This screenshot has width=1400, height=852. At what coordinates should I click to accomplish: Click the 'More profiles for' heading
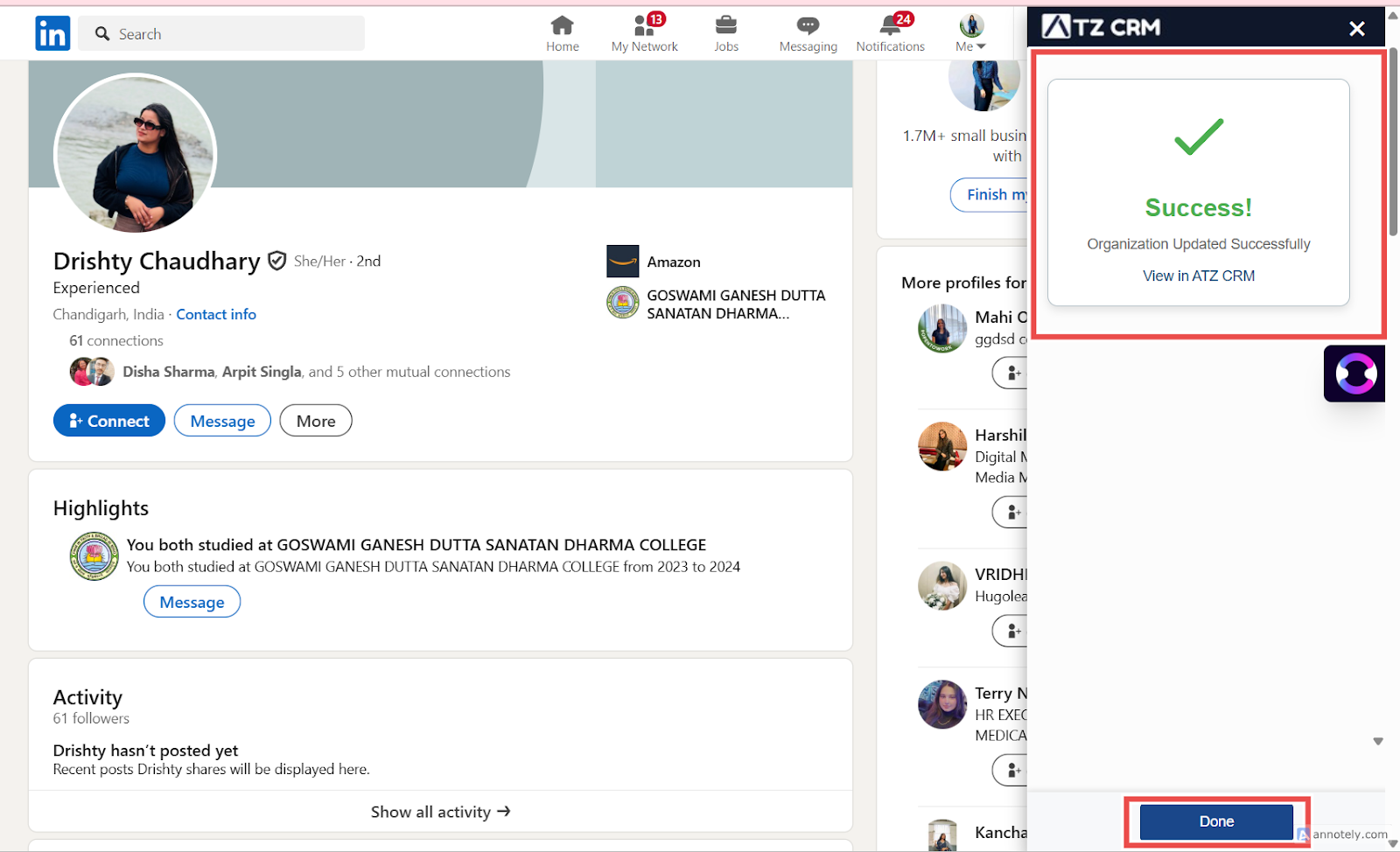click(964, 283)
